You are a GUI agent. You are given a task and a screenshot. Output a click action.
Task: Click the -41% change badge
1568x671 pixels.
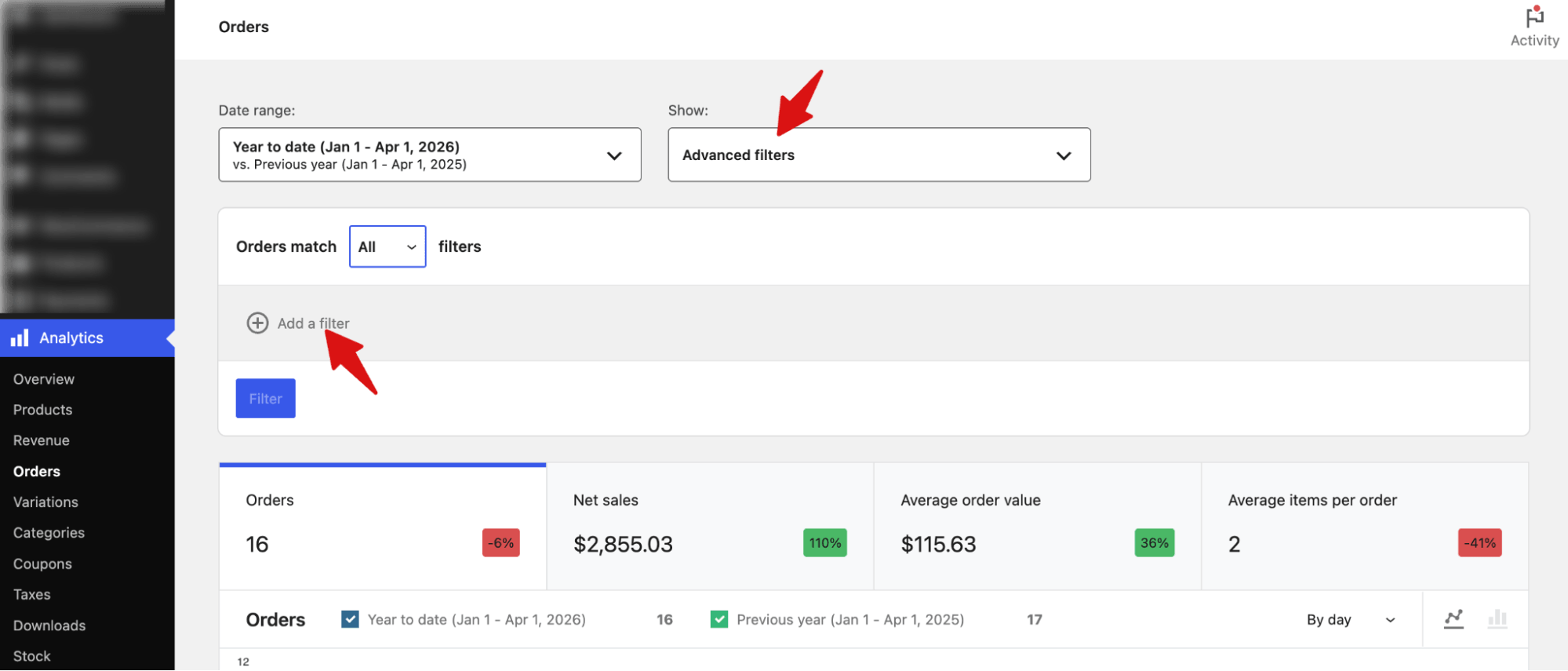[x=1480, y=543]
